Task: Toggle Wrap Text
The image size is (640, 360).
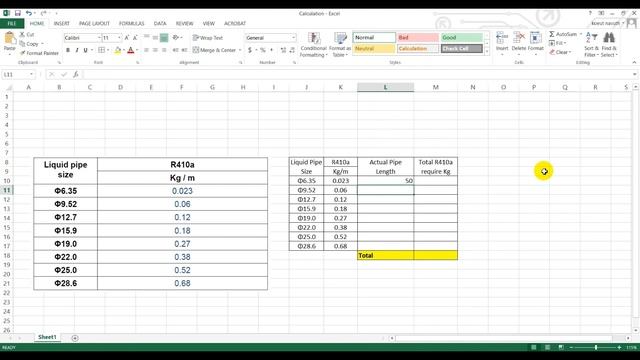Action: coord(208,38)
